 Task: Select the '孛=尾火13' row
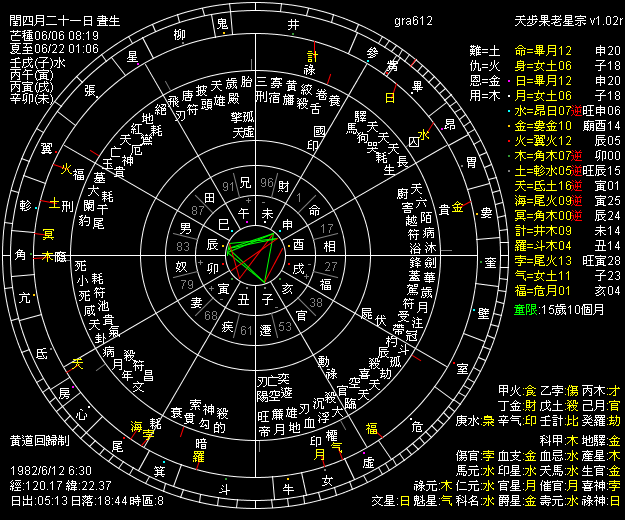pos(567,261)
